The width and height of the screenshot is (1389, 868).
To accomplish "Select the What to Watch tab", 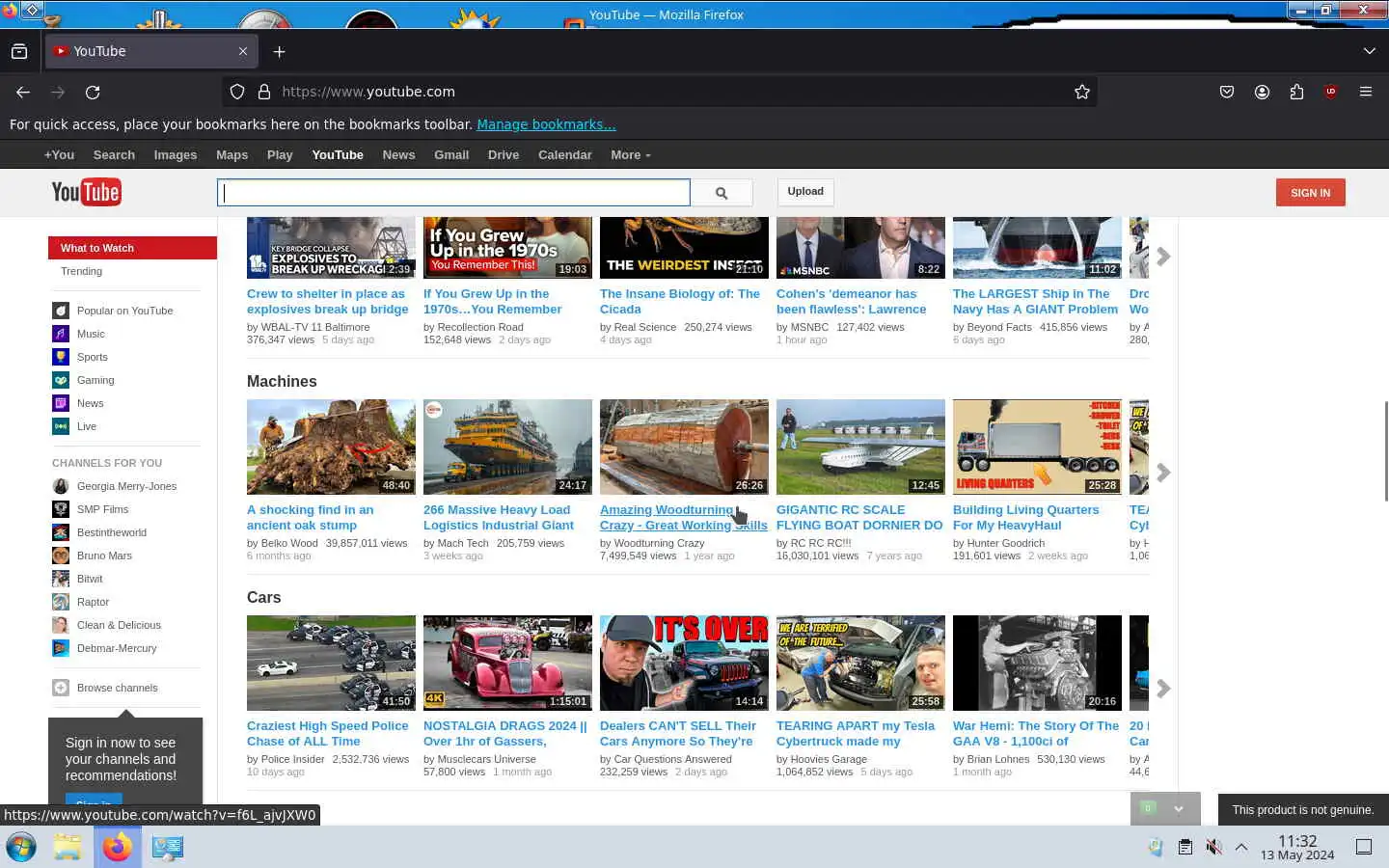I will click(132, 248).
